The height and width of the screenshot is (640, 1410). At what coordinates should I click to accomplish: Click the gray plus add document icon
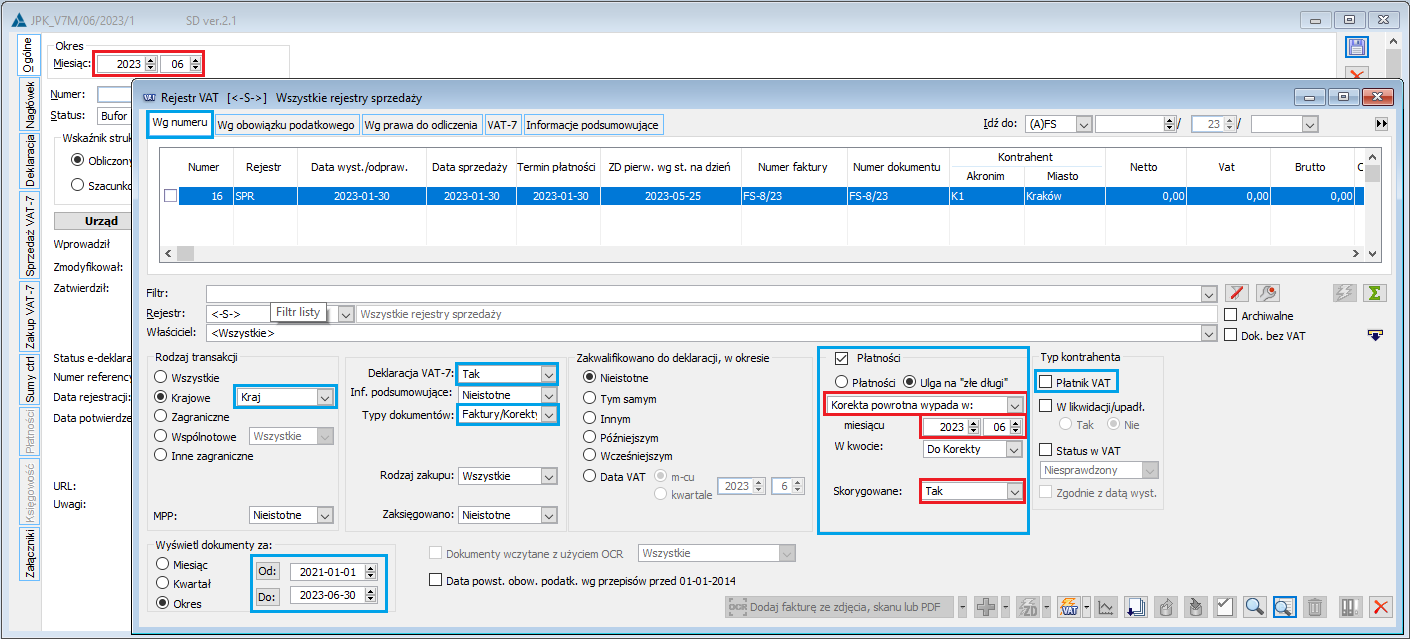coord(986,606)
